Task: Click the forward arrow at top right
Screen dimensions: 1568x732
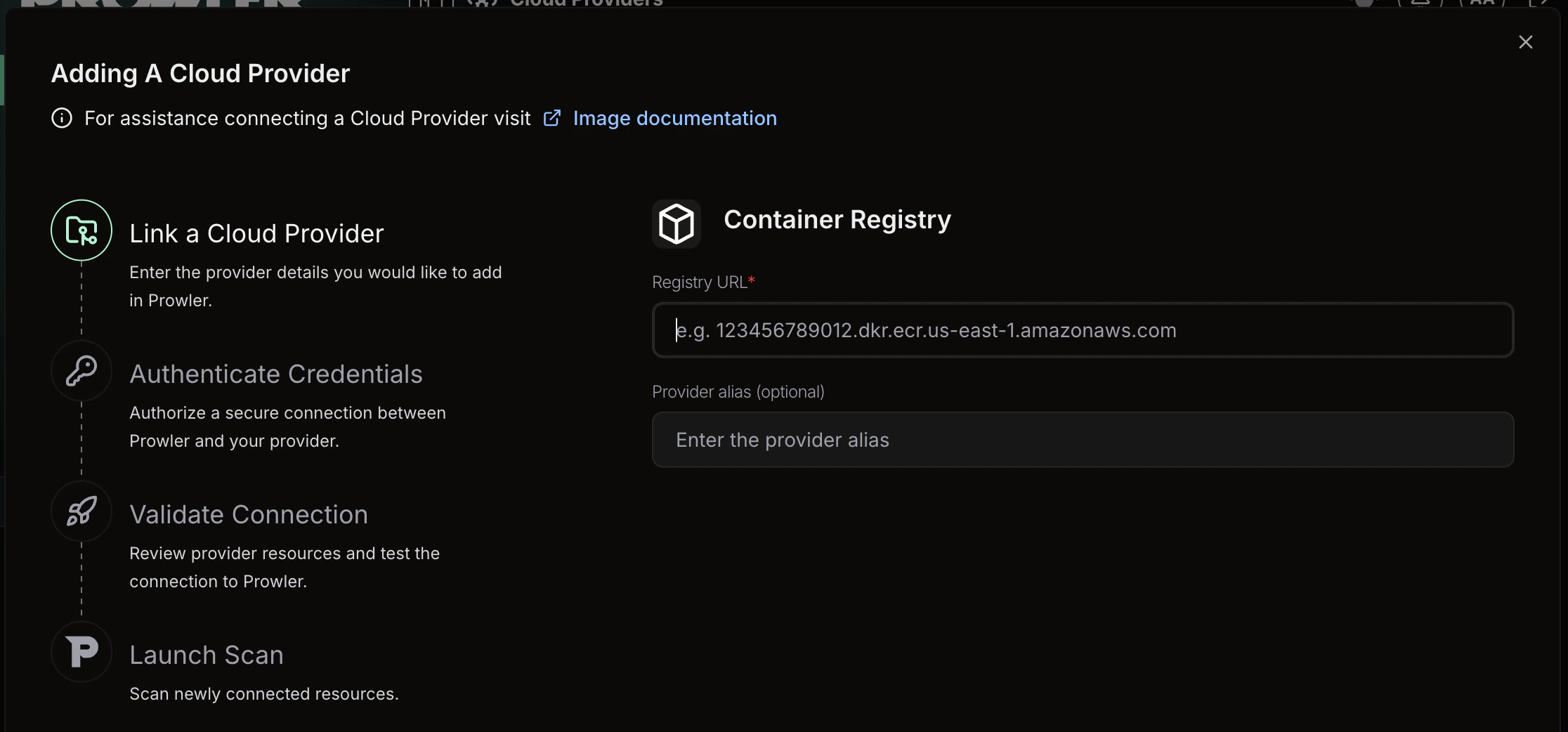Action: (1543, 4)
